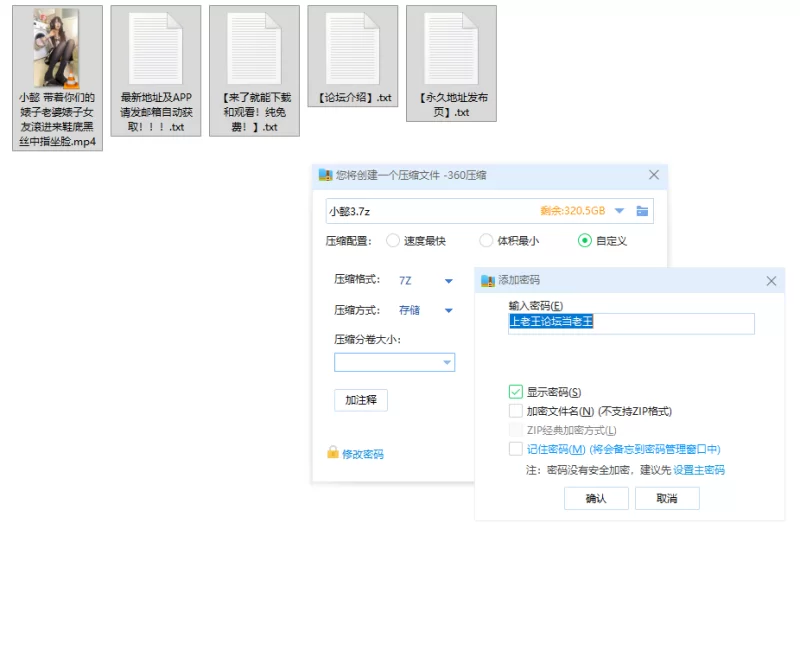This screenshot has width=800, height=670.
Task: Click the 取消 button
Action: pyautogui.click(x=667, y=499)
